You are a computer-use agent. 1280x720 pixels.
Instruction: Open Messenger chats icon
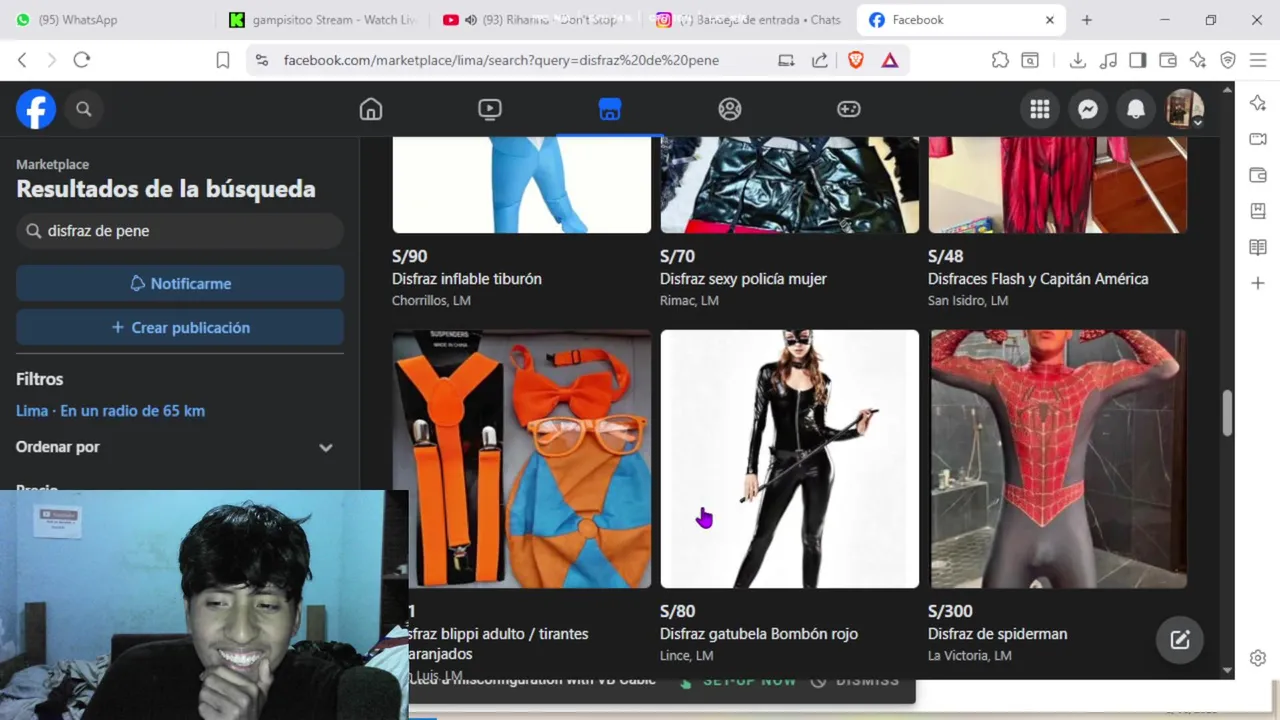pyautogui.click(x=1088, y=109)
